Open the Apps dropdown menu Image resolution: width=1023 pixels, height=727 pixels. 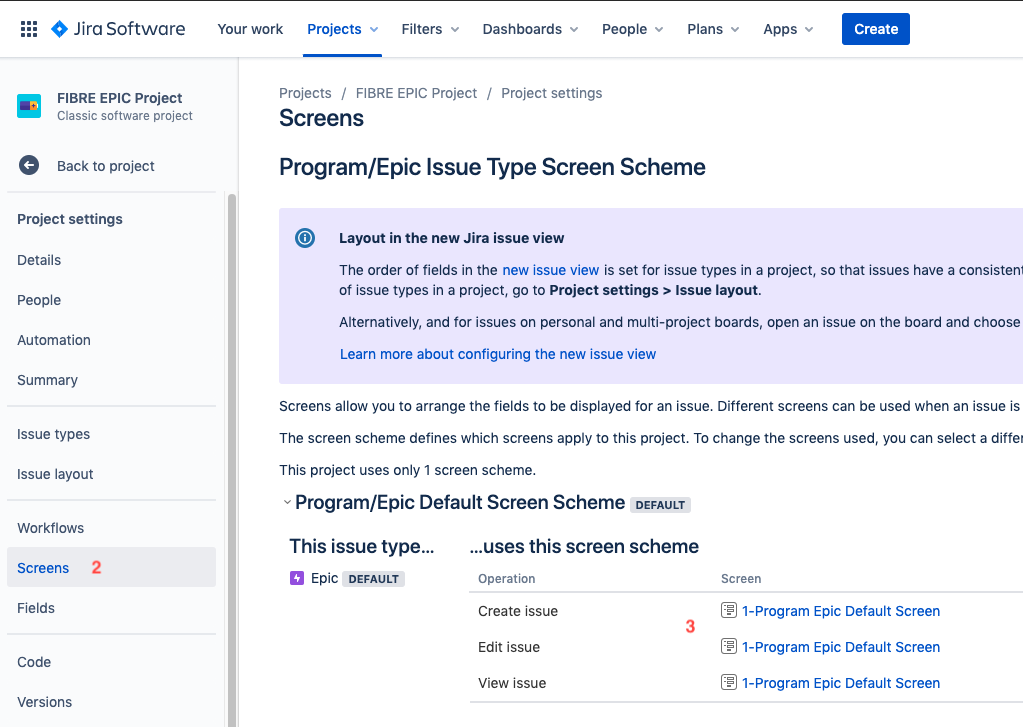click(788, 29)
